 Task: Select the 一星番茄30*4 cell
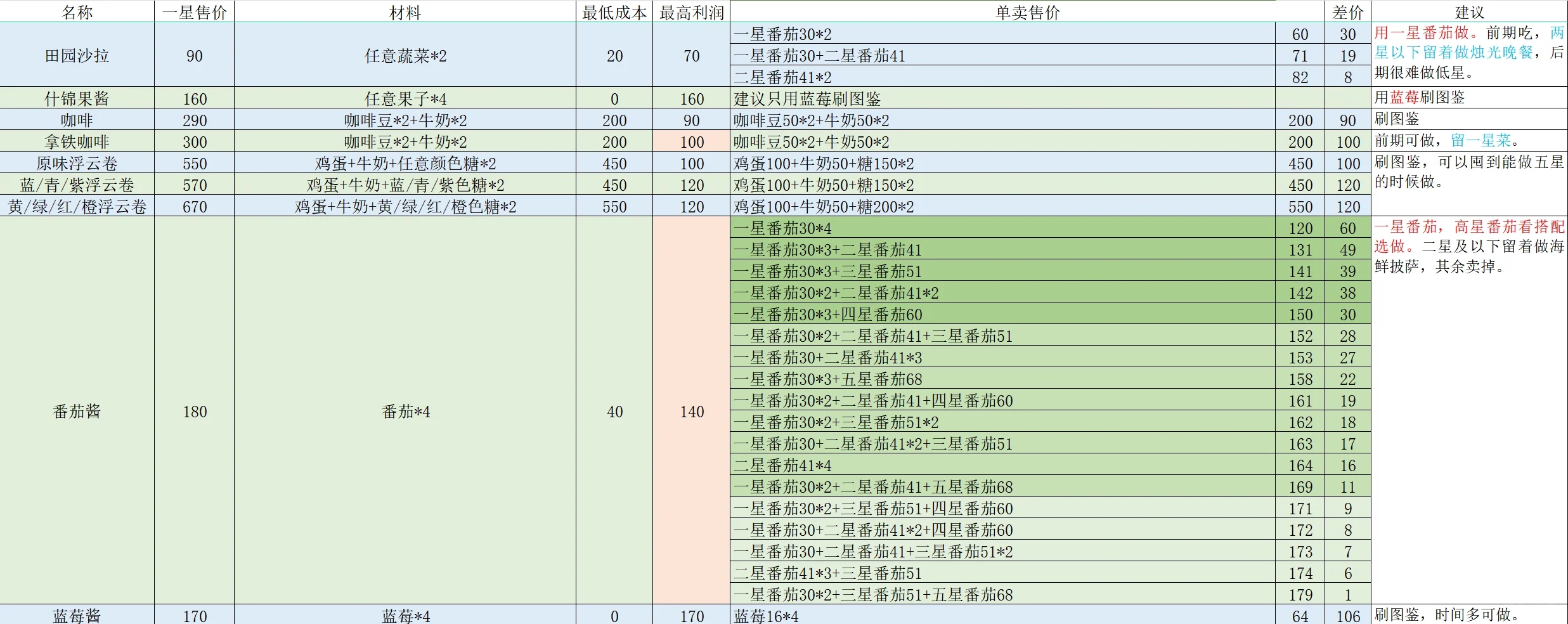pyautogui.click(x=1002, y=228)
